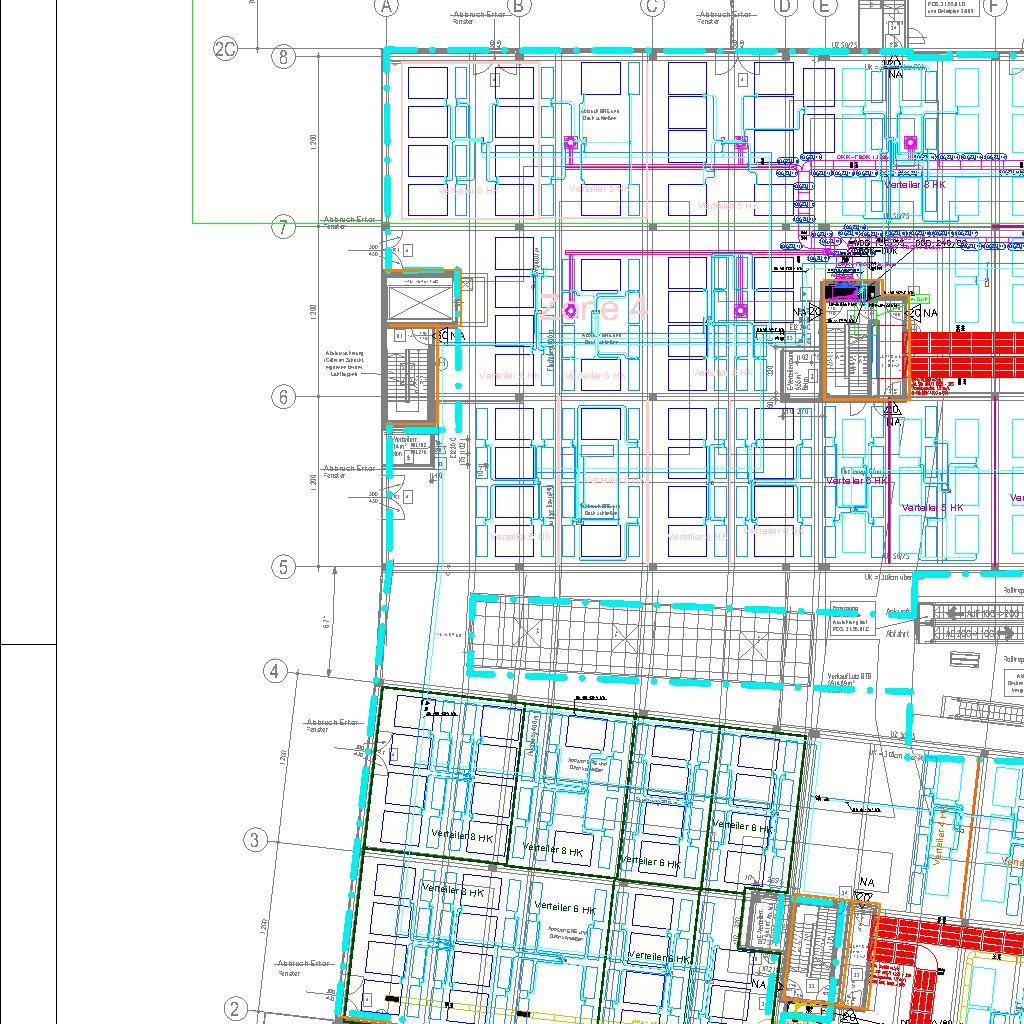Click the grid axis bubble labeled 2C
Viewport: 1024px width, 1024px height.
(225, 48)
